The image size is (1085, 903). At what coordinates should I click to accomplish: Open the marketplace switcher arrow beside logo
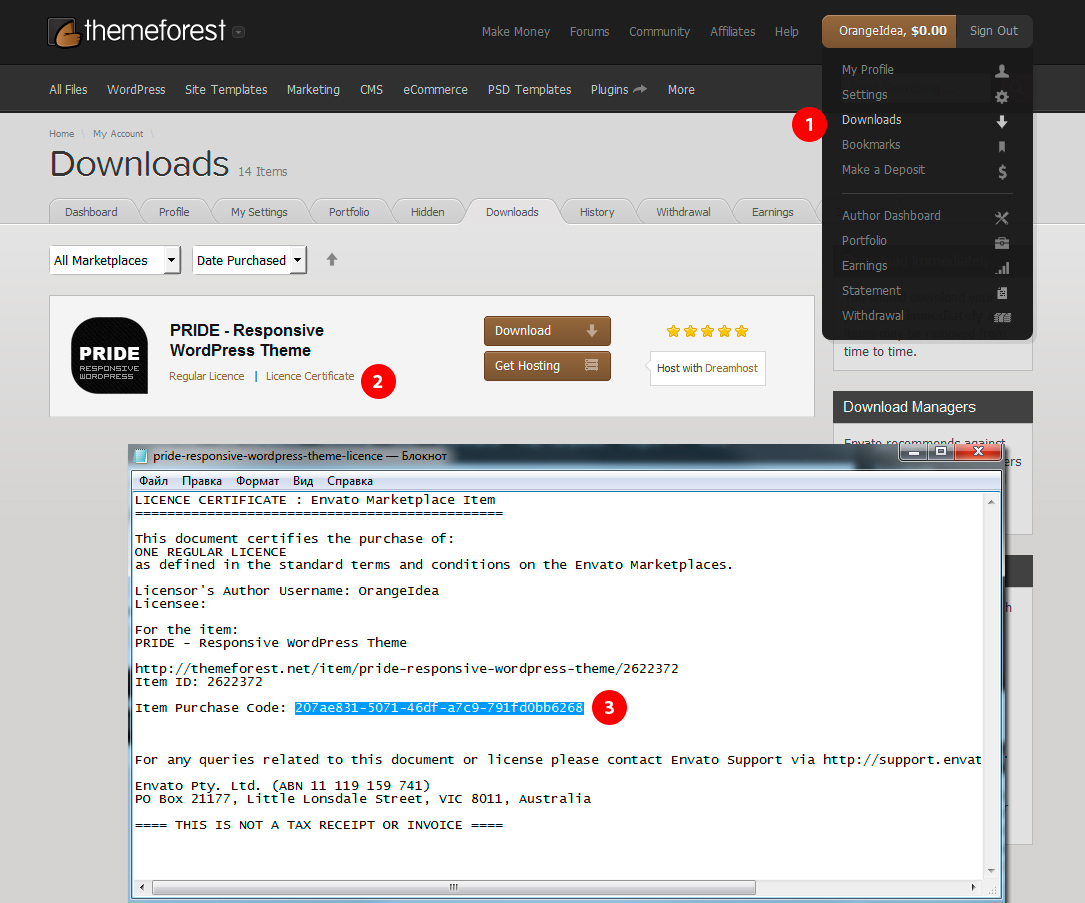click(238, 32)
